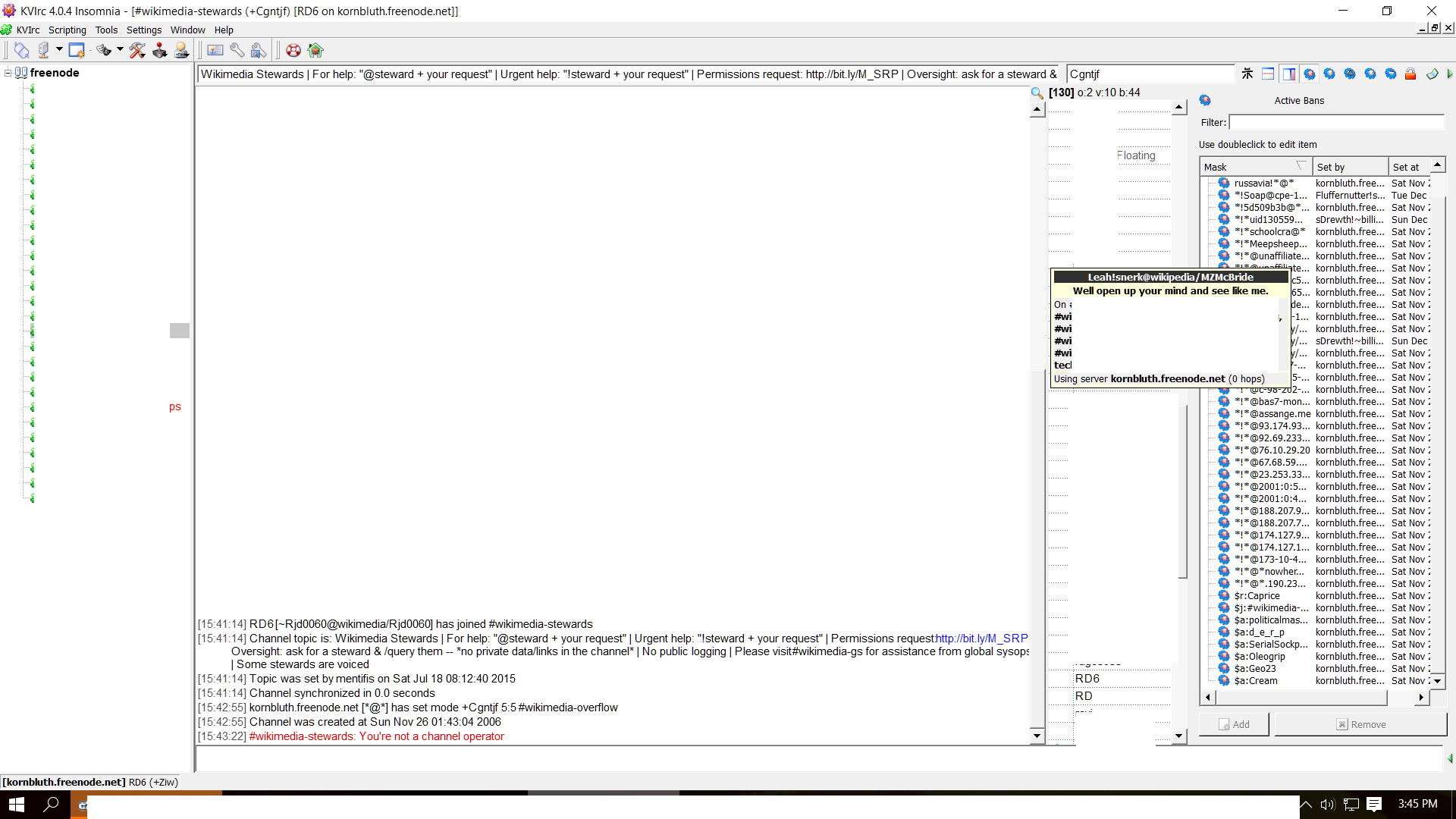Image resolution: width=1456 pixels, height=819 pixels.
Task: Expand the channel toolbar overflow arrow
Action: [1449, 74]
